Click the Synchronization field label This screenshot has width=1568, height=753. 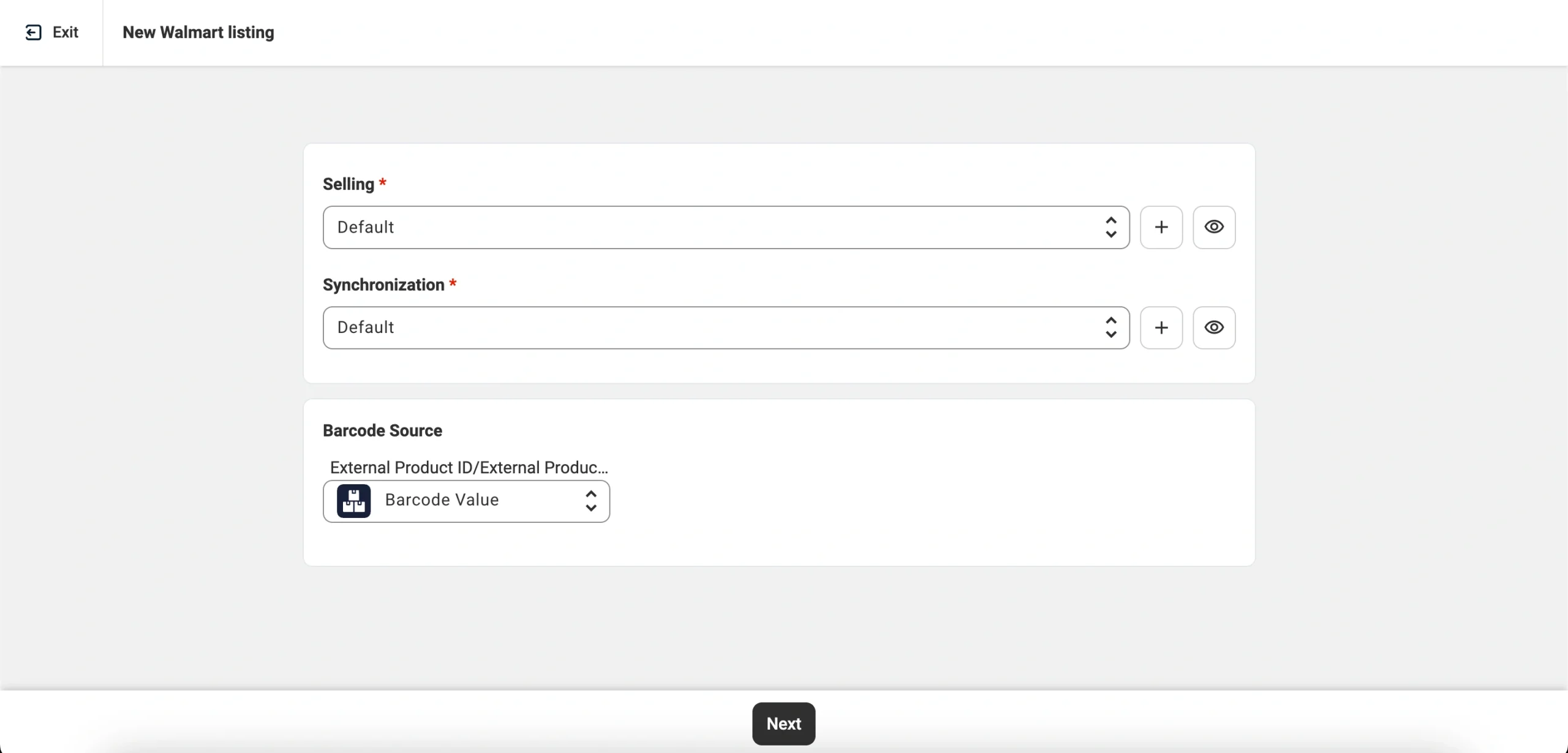pyautogui.click(x=383, y=285)
